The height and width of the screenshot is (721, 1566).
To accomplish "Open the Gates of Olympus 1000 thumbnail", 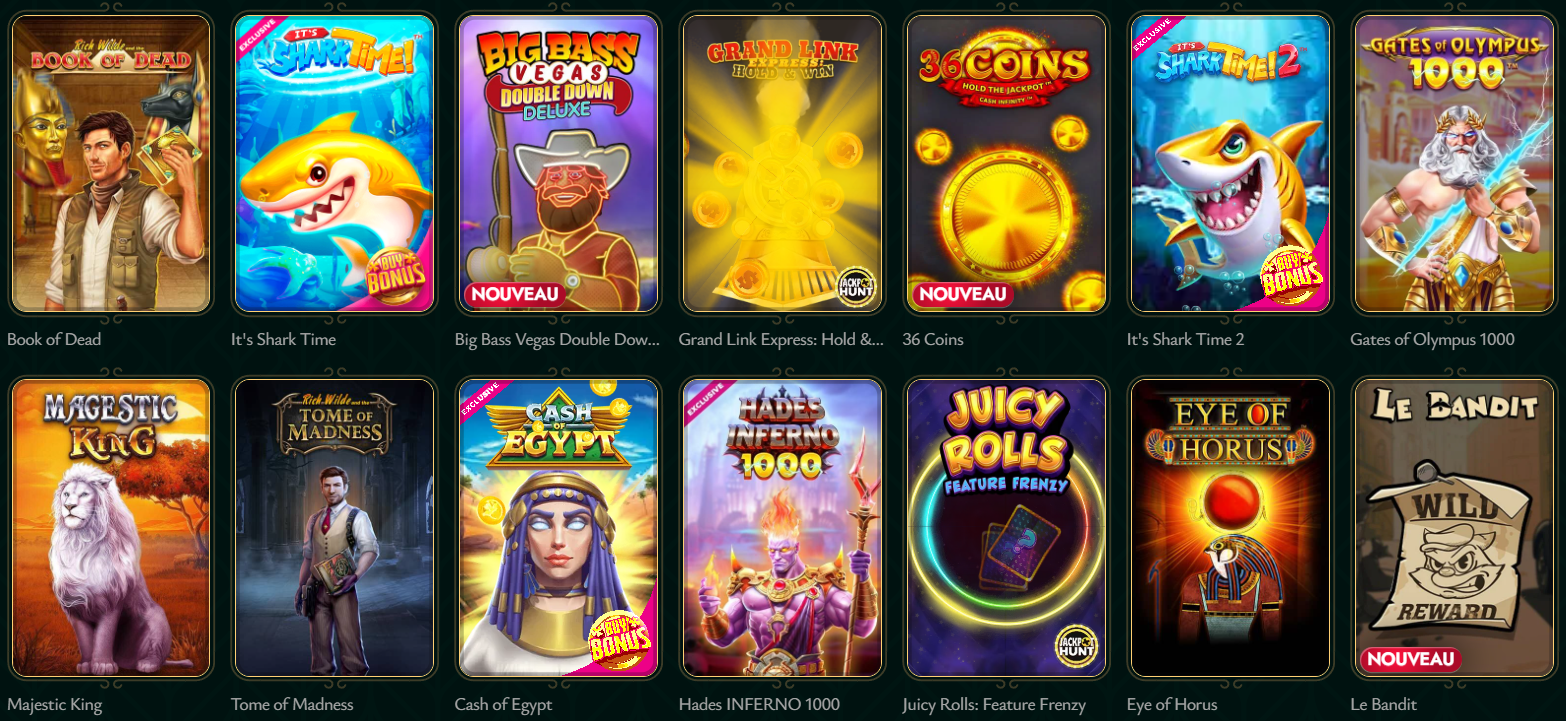I will coord(1455,164).
